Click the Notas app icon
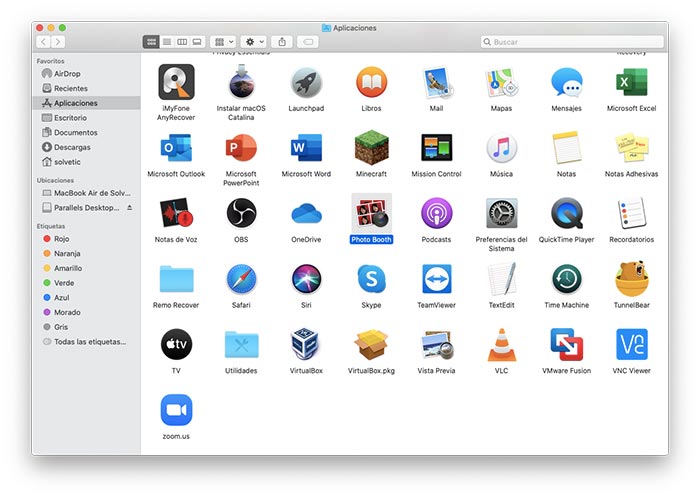The width and height of the screenshot is (700, 497). pos(567,147)
